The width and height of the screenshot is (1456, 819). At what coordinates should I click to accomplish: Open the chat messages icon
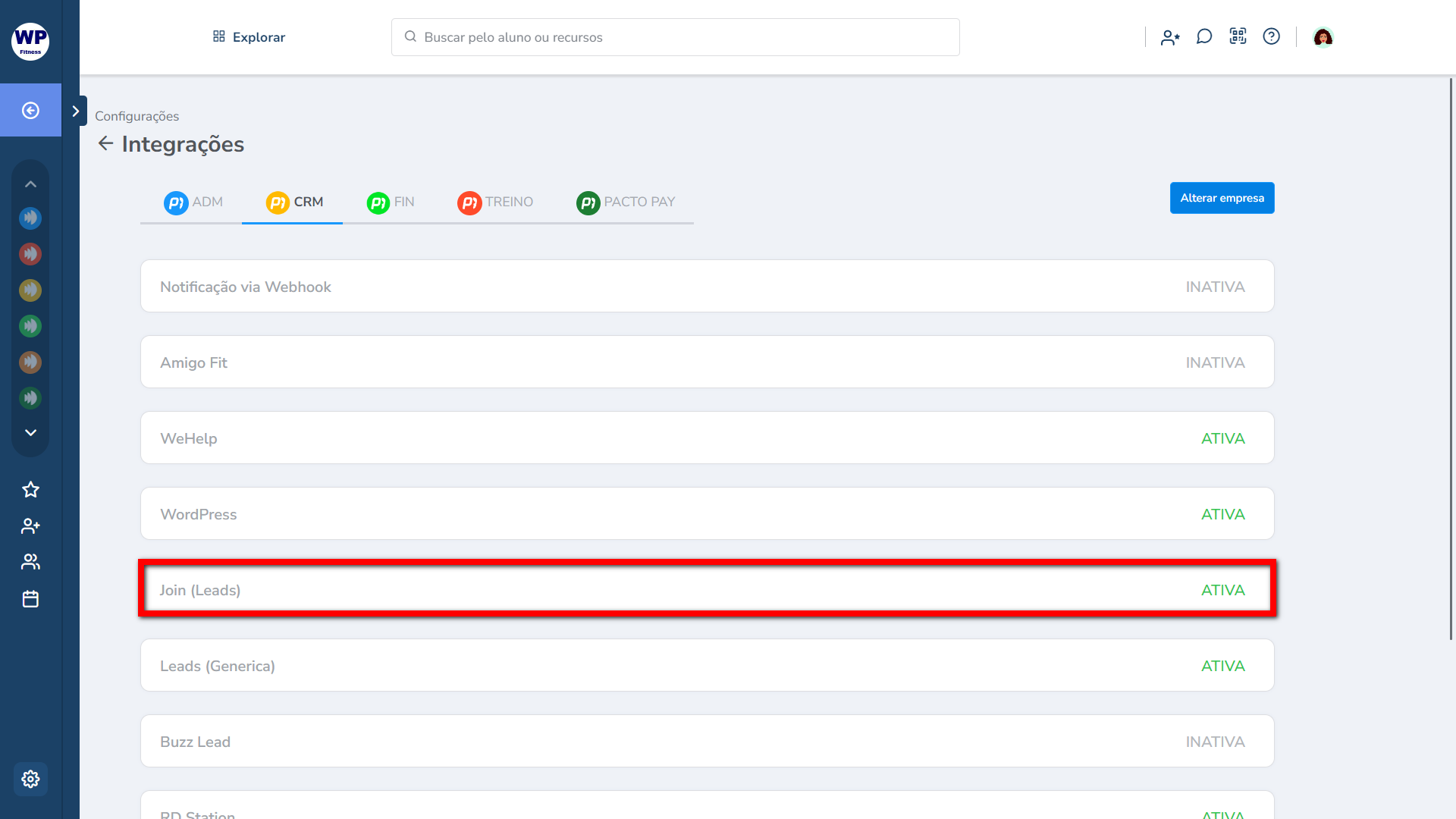pyautogui.click(x=1204, y=36)
